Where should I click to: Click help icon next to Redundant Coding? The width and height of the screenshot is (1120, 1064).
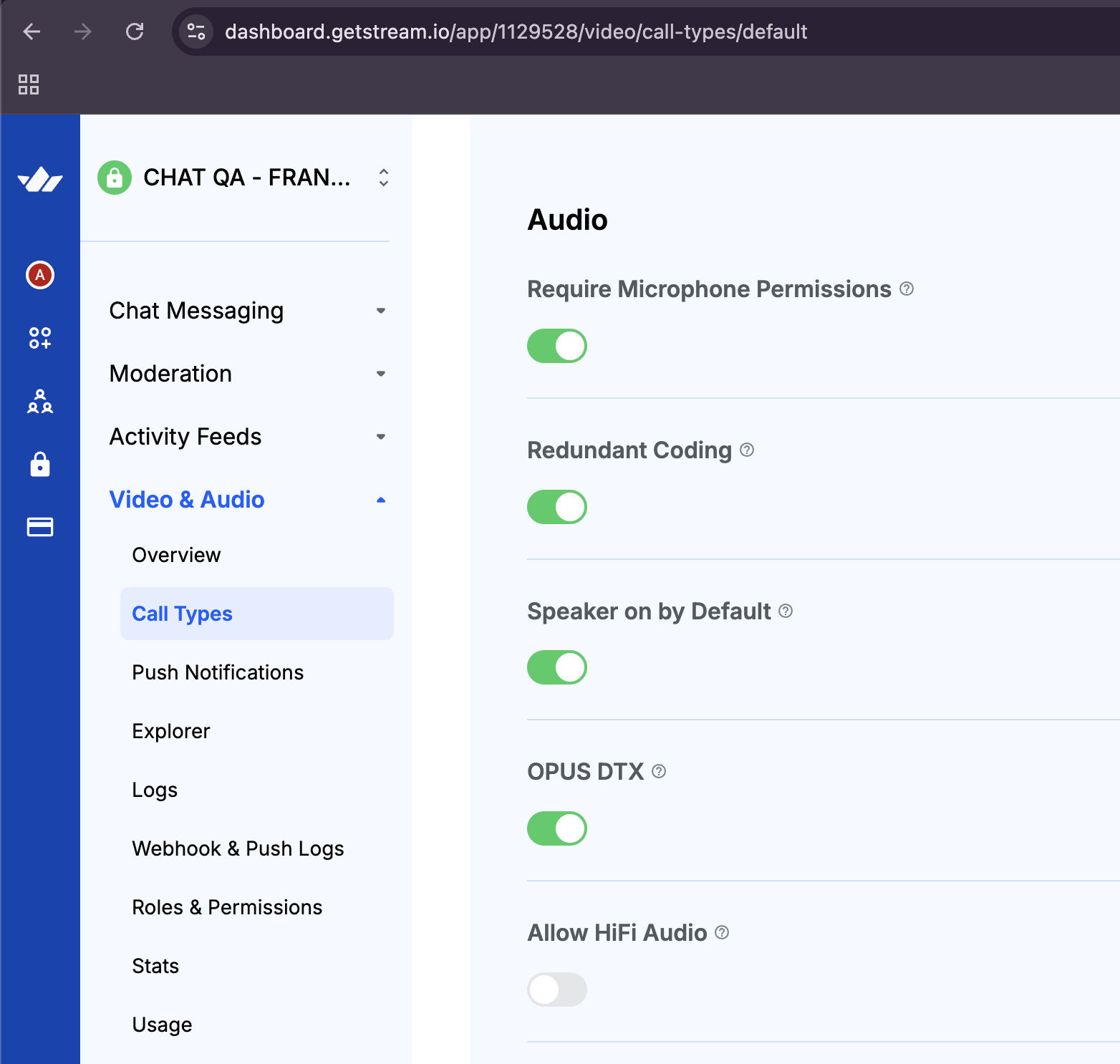747,450
